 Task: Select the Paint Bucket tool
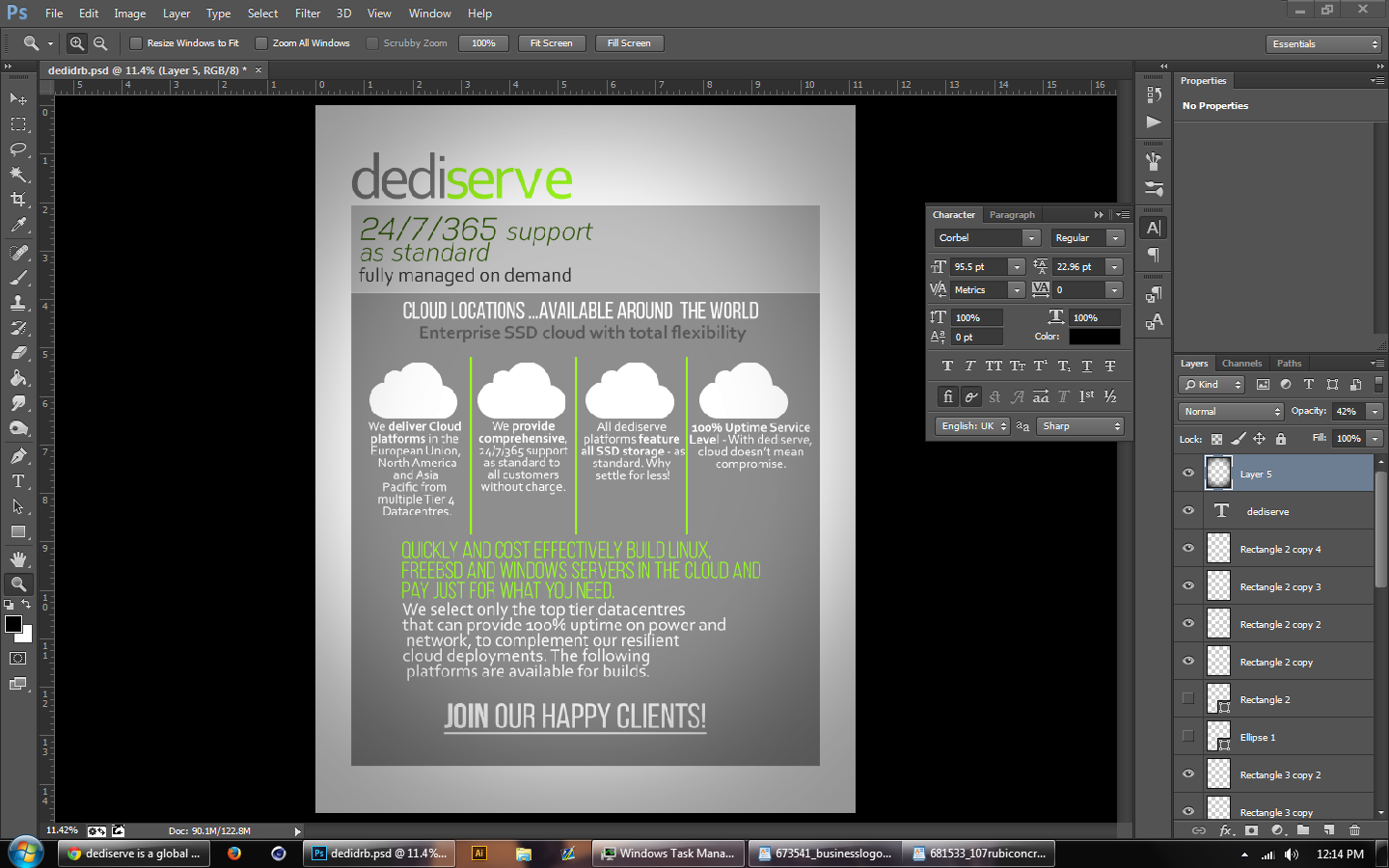coord(18,378)
